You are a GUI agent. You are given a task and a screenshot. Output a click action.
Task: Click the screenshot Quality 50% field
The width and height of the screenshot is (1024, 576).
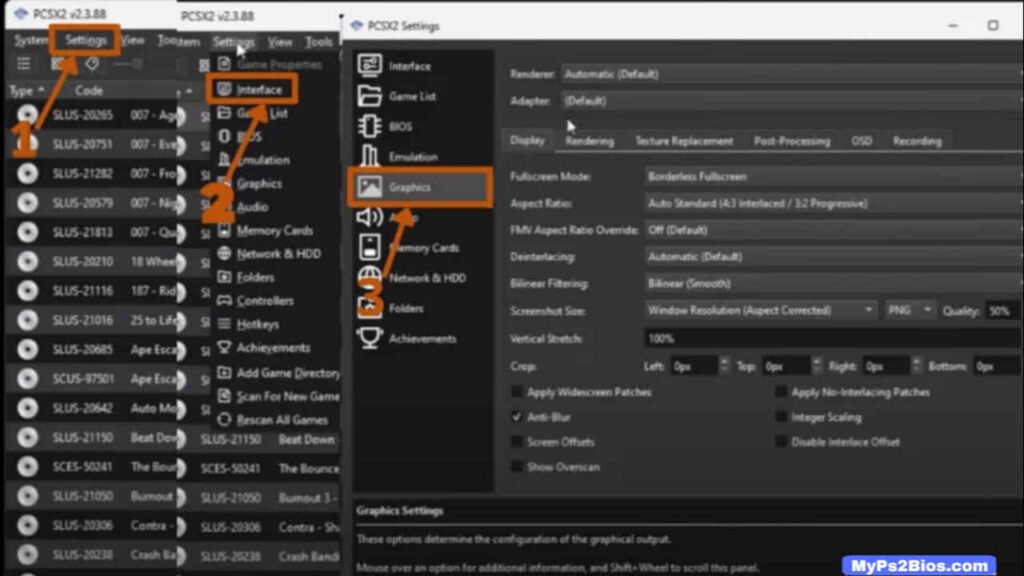(1002, 311)
